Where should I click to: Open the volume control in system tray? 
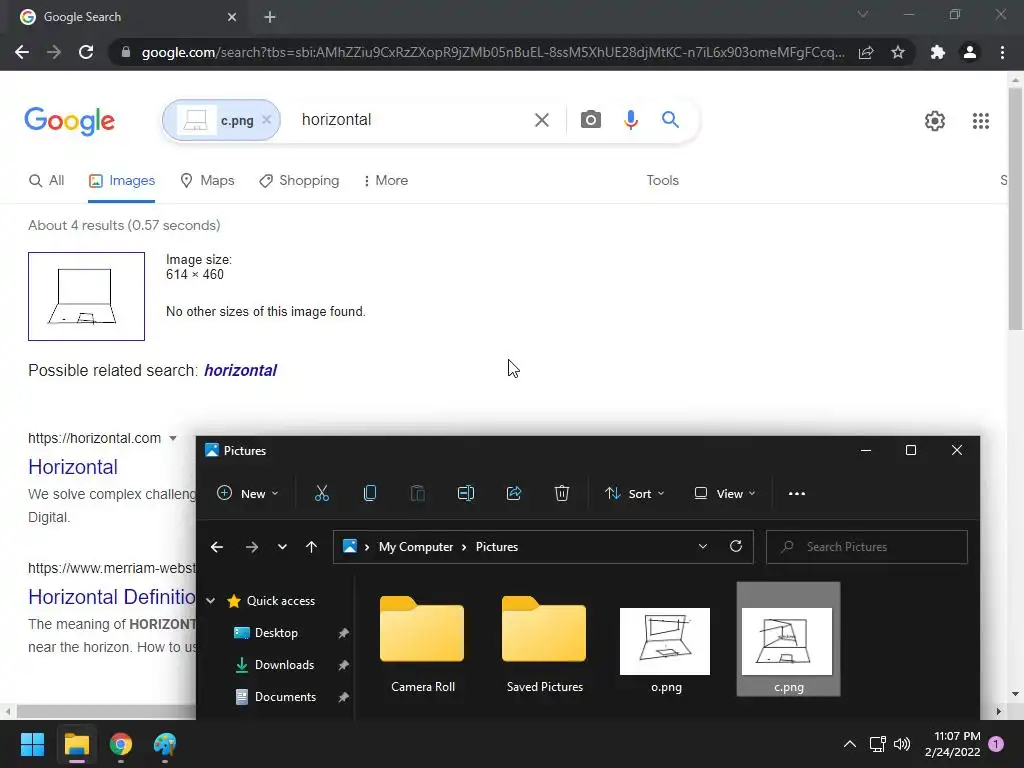coord(902,744)
